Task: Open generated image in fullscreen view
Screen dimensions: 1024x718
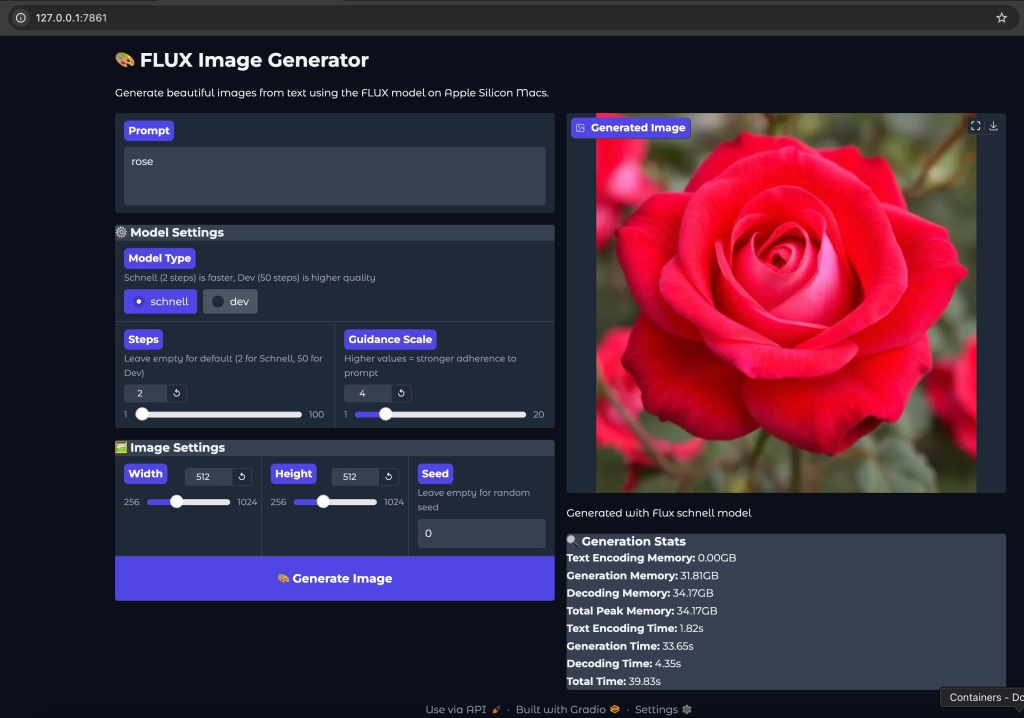Action: pyautogui.click(x=975, y=126)
